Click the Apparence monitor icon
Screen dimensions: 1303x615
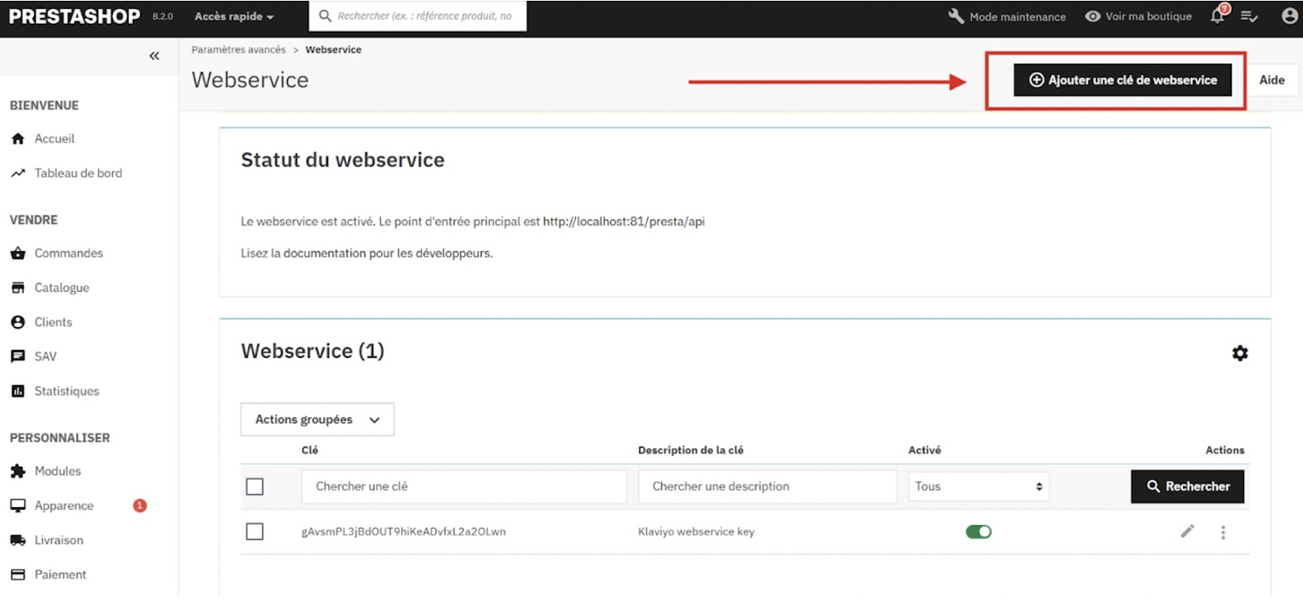click(18, 506)
